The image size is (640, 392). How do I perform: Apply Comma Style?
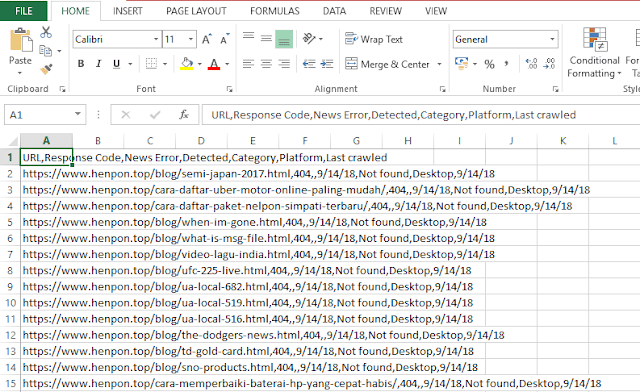pyautogui.click(x=507, y=64)
